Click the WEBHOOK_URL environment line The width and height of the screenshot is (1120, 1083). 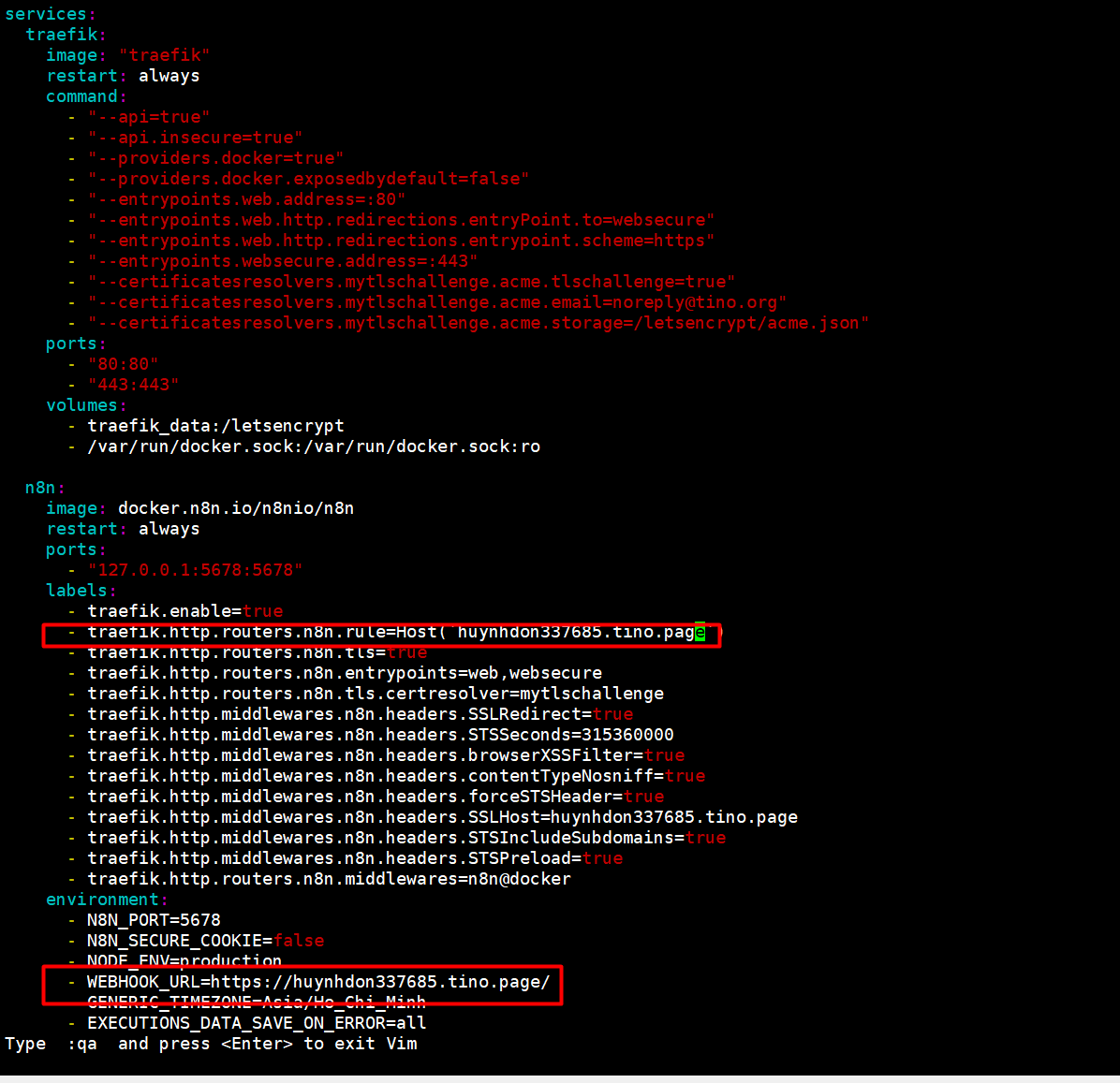[318, 982]
